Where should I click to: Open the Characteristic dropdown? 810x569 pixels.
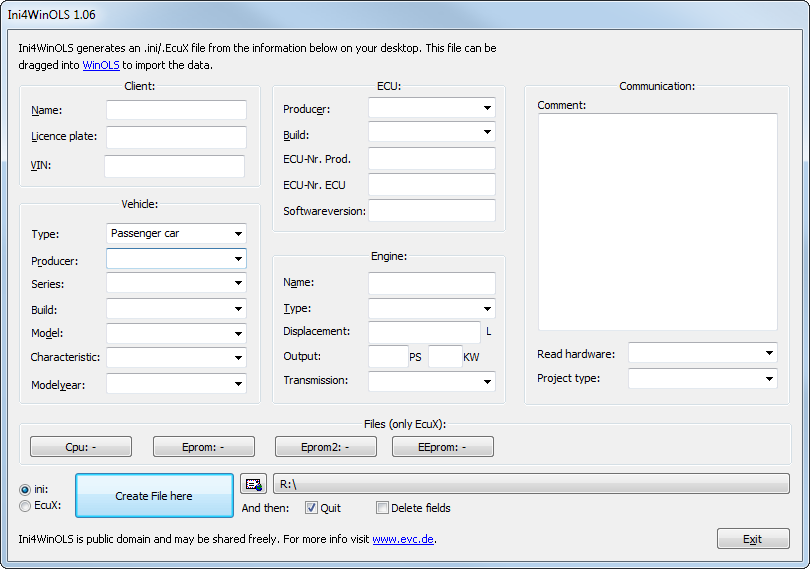coord(176,357)
